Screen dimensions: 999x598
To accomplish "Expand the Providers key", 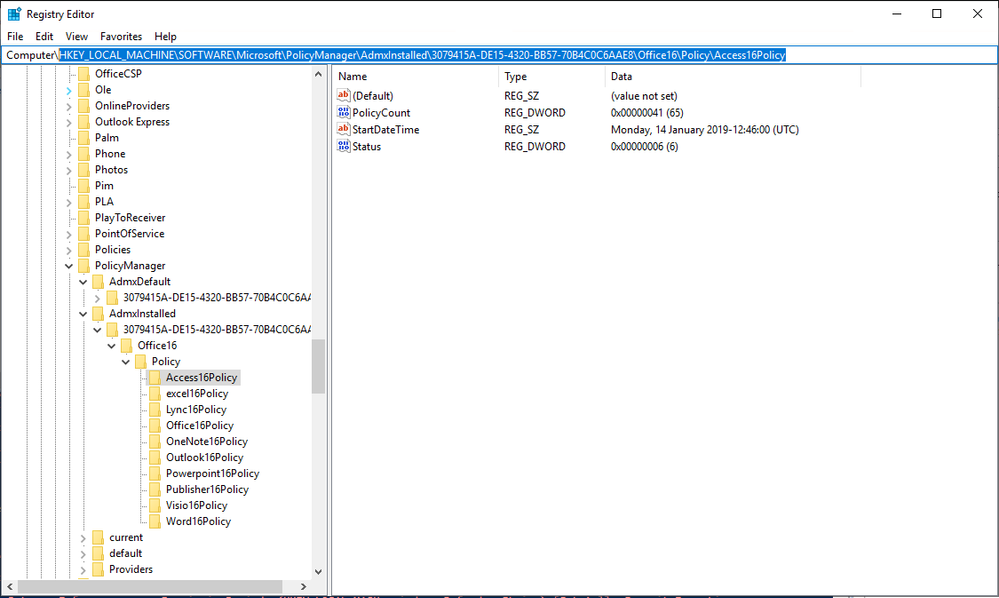I will [83, 570].
